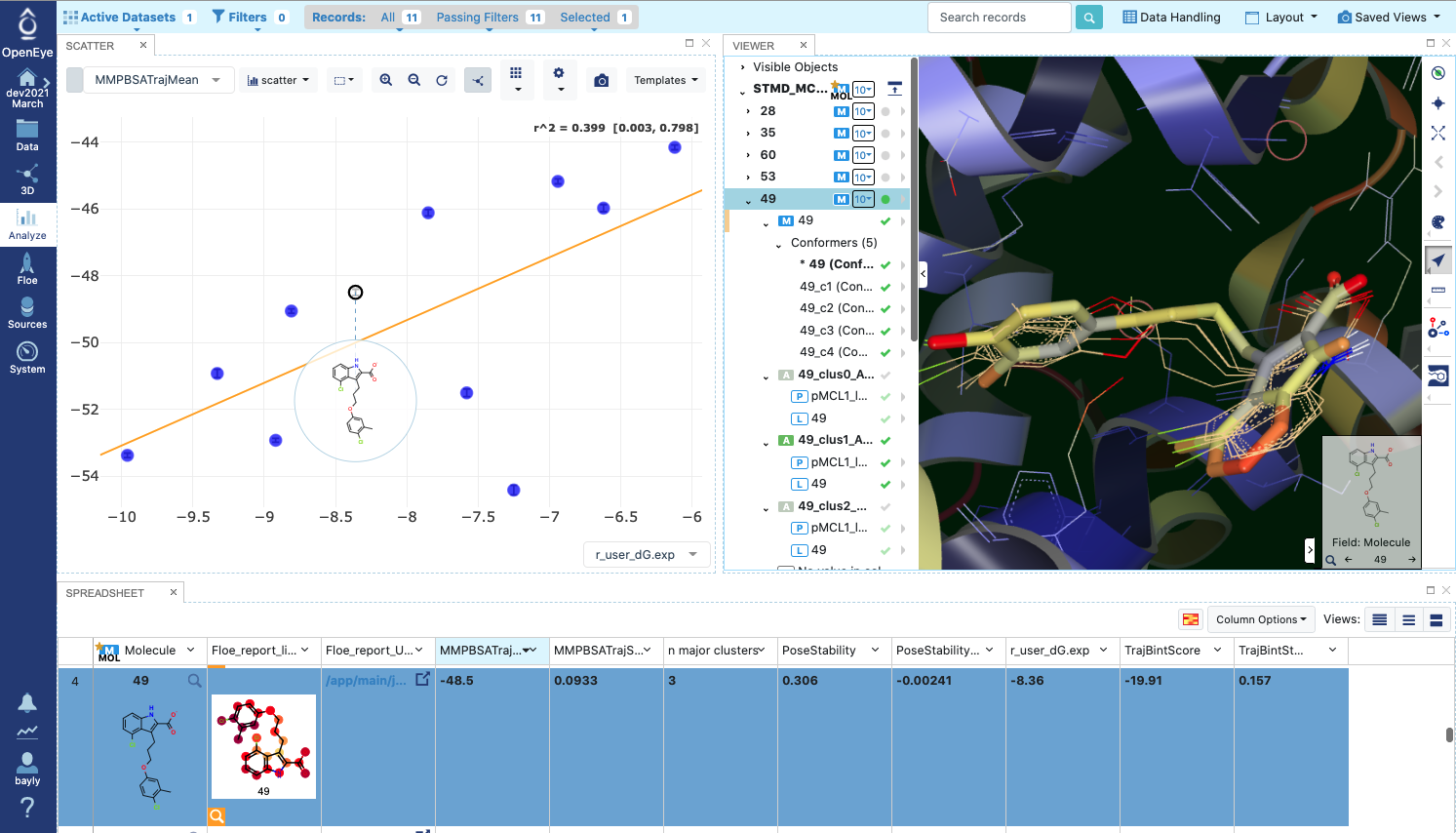Toggle the check mark for conformer 49_c3
1456x833 pixels.
885,331
